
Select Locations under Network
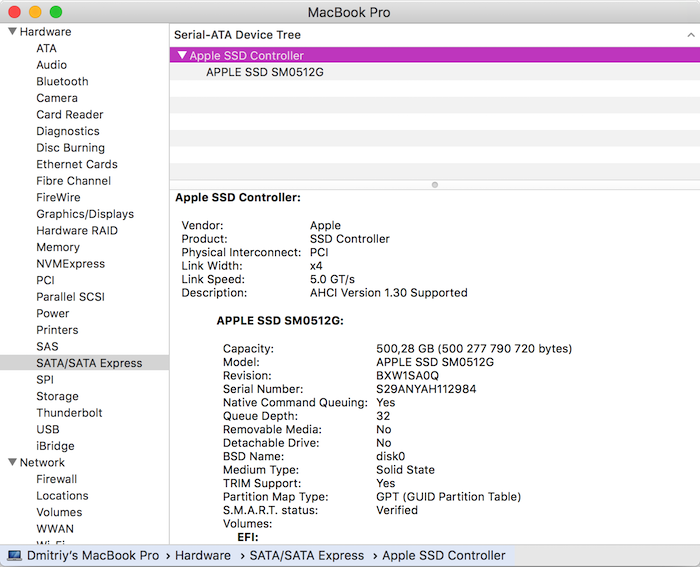[x=62, y=495]
